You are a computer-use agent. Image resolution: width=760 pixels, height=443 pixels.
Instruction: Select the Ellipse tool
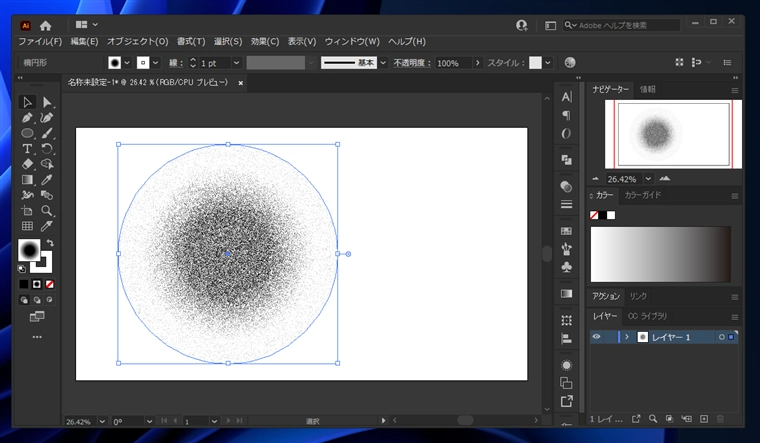click(27, 133)
